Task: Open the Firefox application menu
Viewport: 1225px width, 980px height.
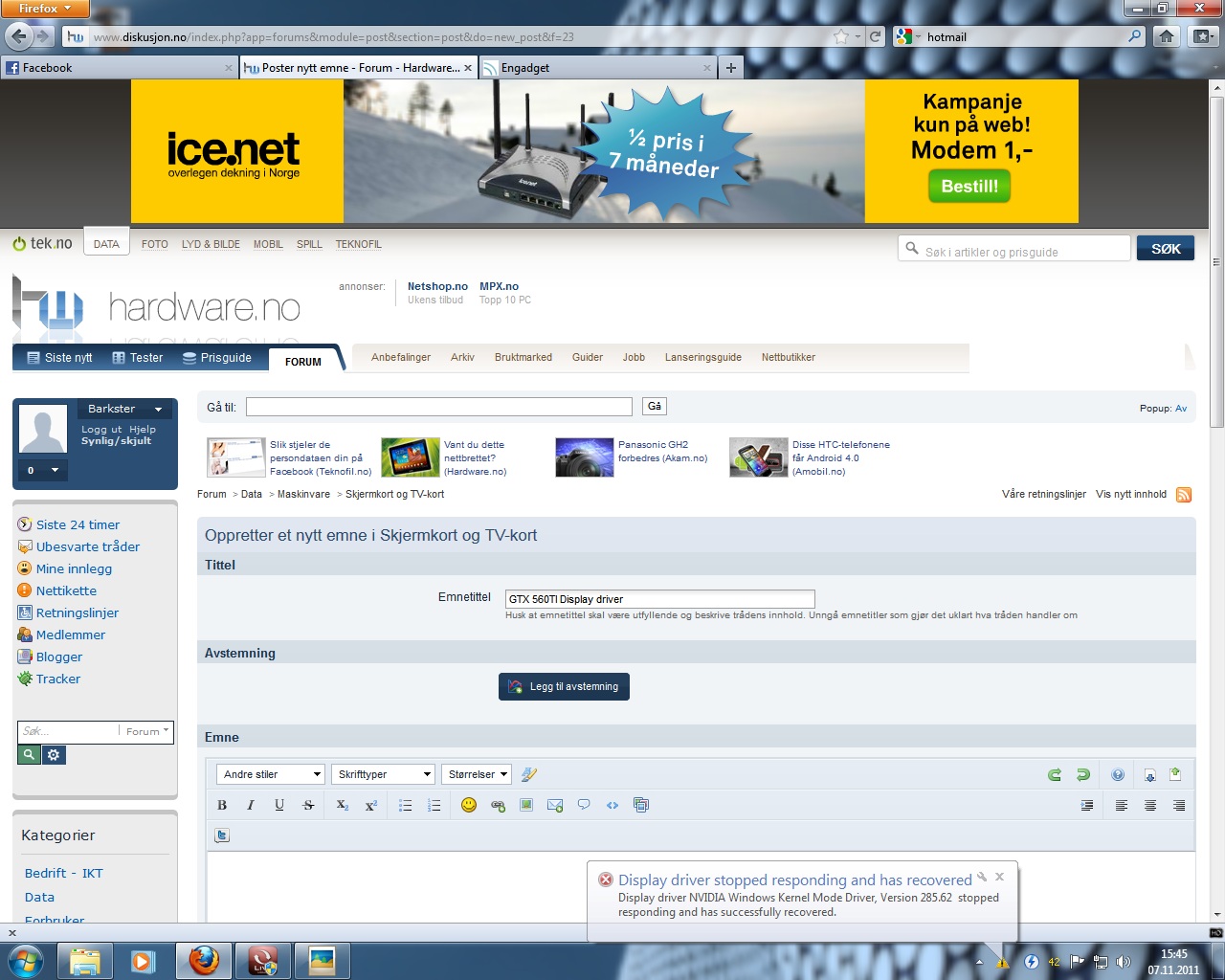Action: 44,9
